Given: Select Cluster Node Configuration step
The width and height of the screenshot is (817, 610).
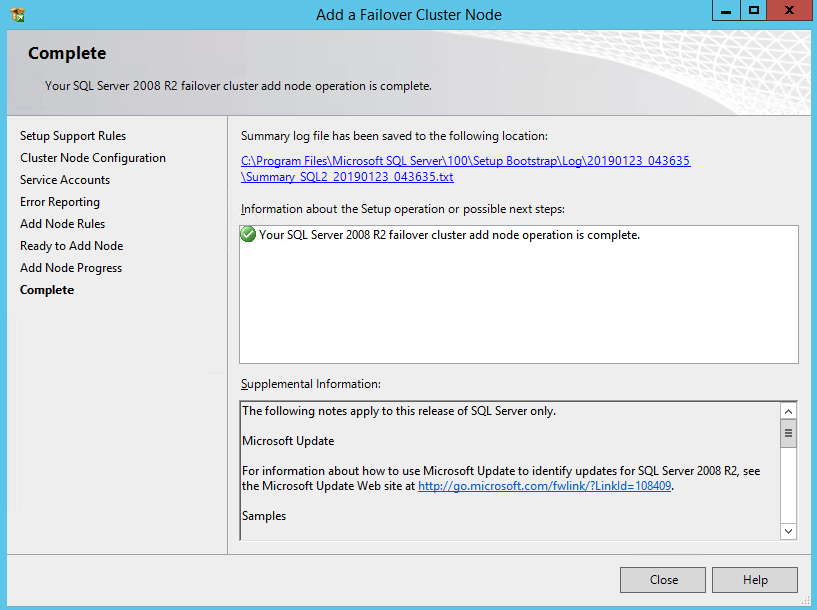Looking at the screenshot, I should [93, 158].
